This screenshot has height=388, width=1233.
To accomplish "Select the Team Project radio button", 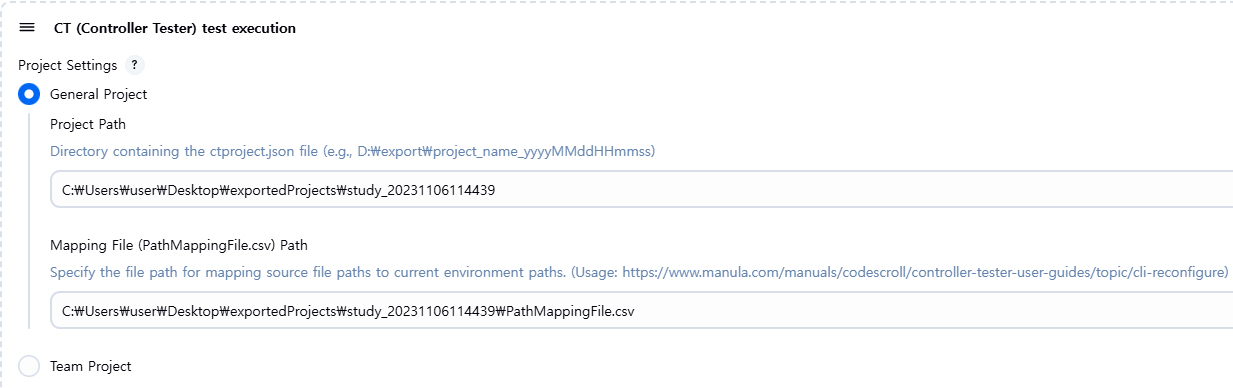I will point(29,366).
